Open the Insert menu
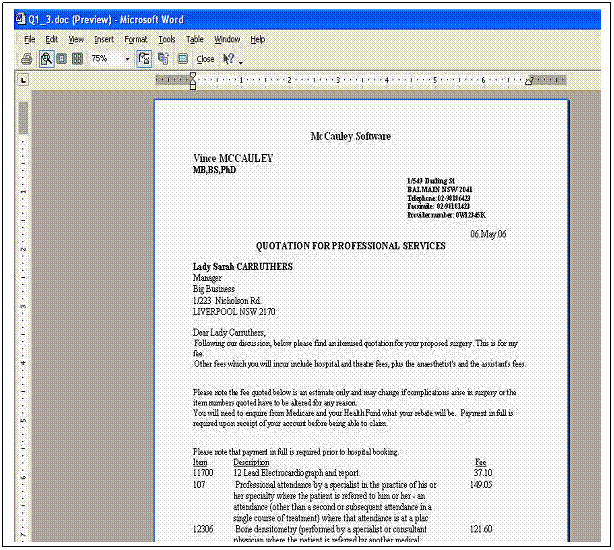The image size is (614, 550). tap(104, 40)
